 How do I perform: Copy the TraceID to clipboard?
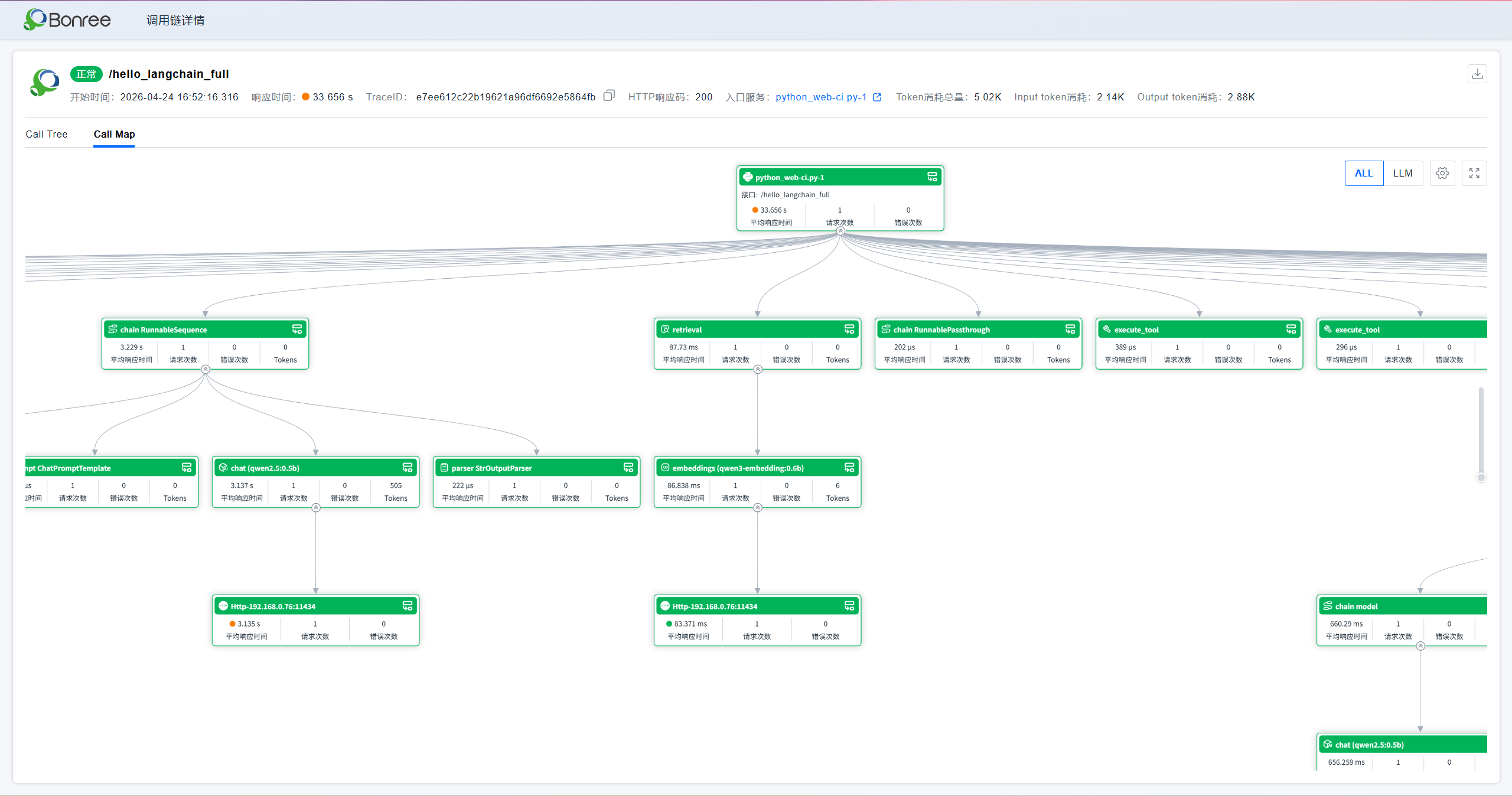coord(609,96)
